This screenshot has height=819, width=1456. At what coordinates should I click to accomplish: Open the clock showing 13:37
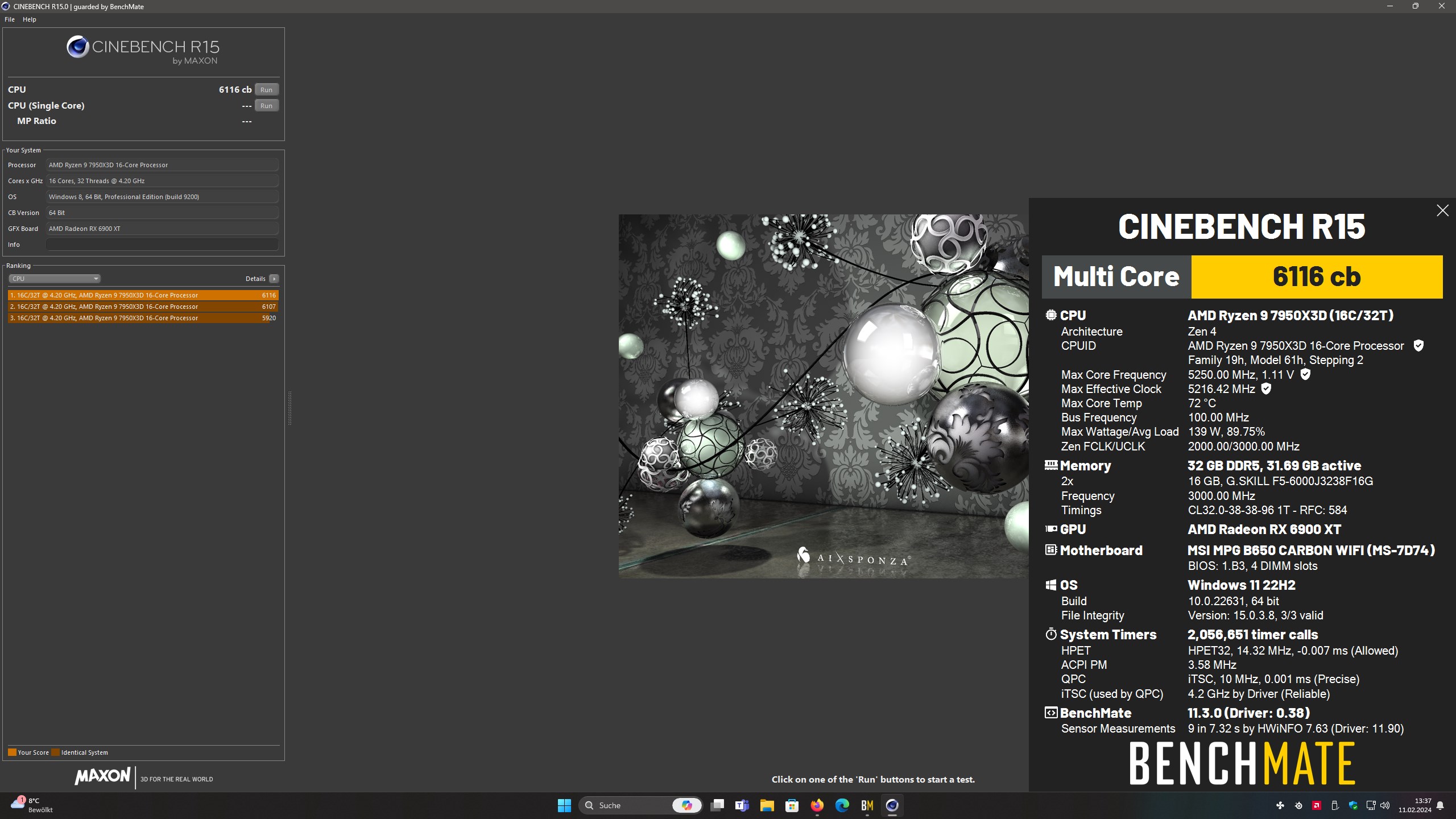(x=1415, y=805)
